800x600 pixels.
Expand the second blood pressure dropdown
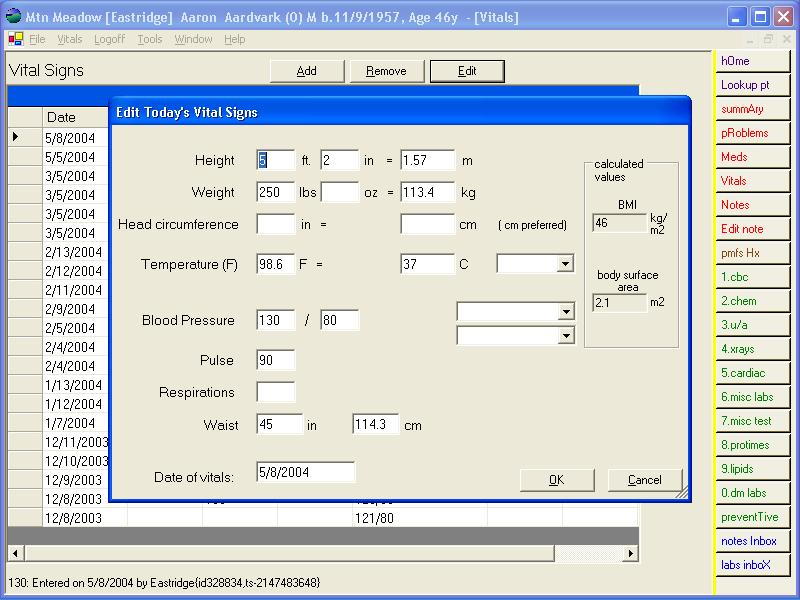tap(566, 336)
